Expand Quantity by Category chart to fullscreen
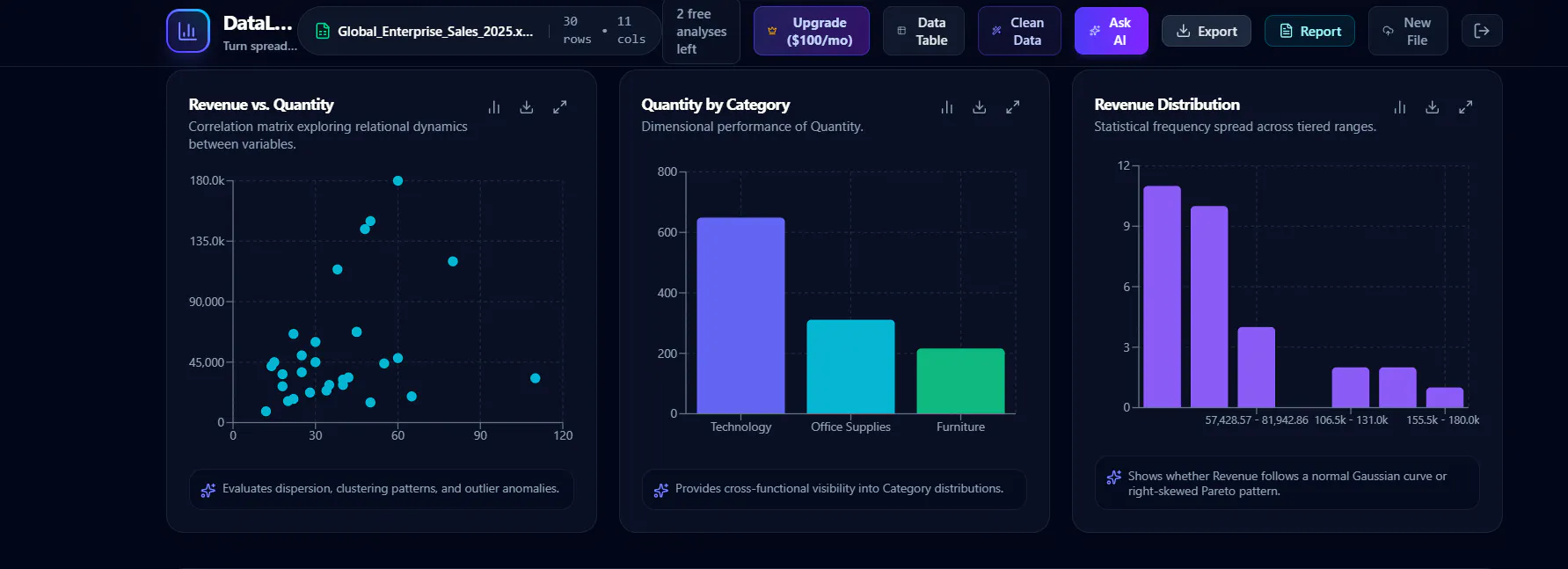The image size is (1568, 569). (x=1012, y=107)
